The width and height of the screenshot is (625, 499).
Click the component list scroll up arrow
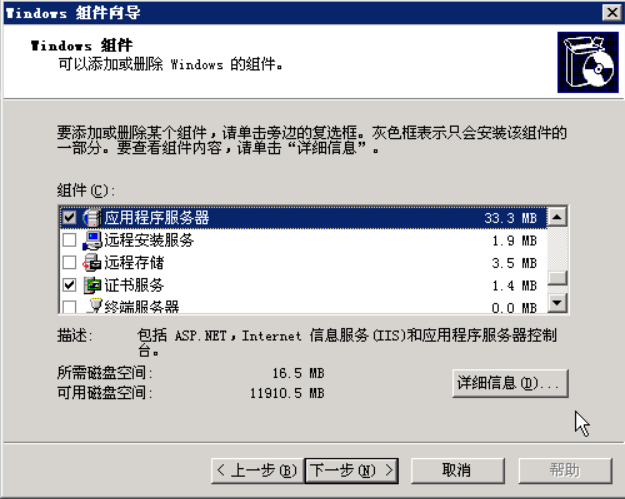point(557,217)
